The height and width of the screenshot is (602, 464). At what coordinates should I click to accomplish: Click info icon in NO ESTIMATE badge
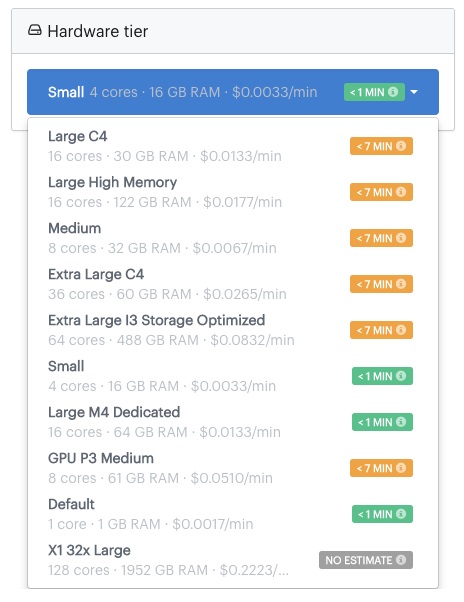click(x=401, y=560)
